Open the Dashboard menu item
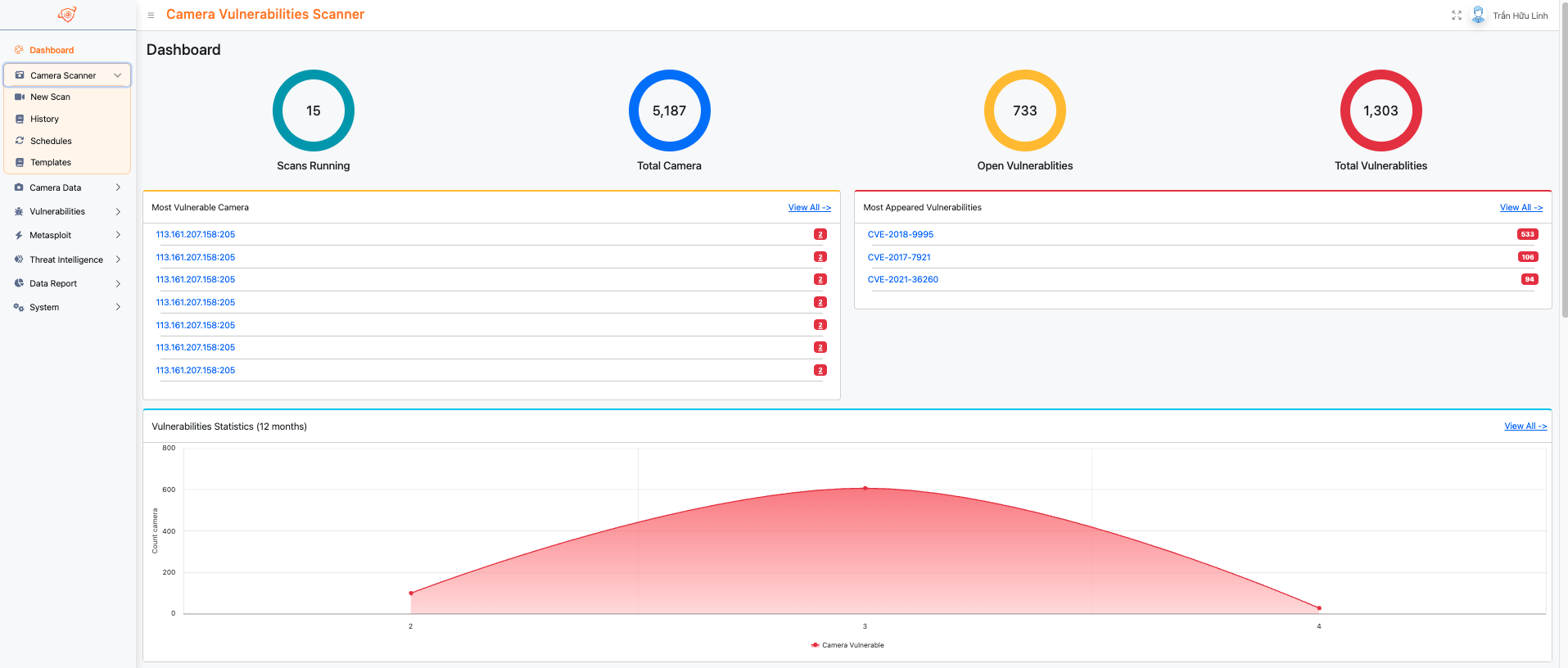Screen dimensions: 1568x668 (x=52, y=50)
